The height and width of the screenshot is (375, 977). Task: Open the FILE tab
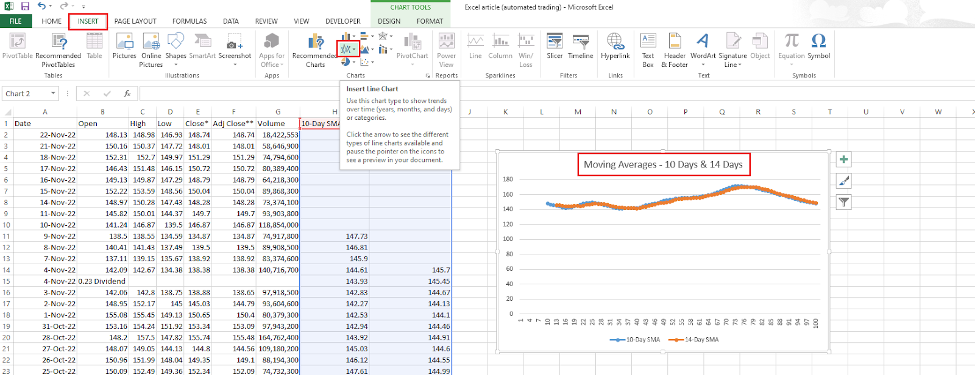click(x=16, y=21)
